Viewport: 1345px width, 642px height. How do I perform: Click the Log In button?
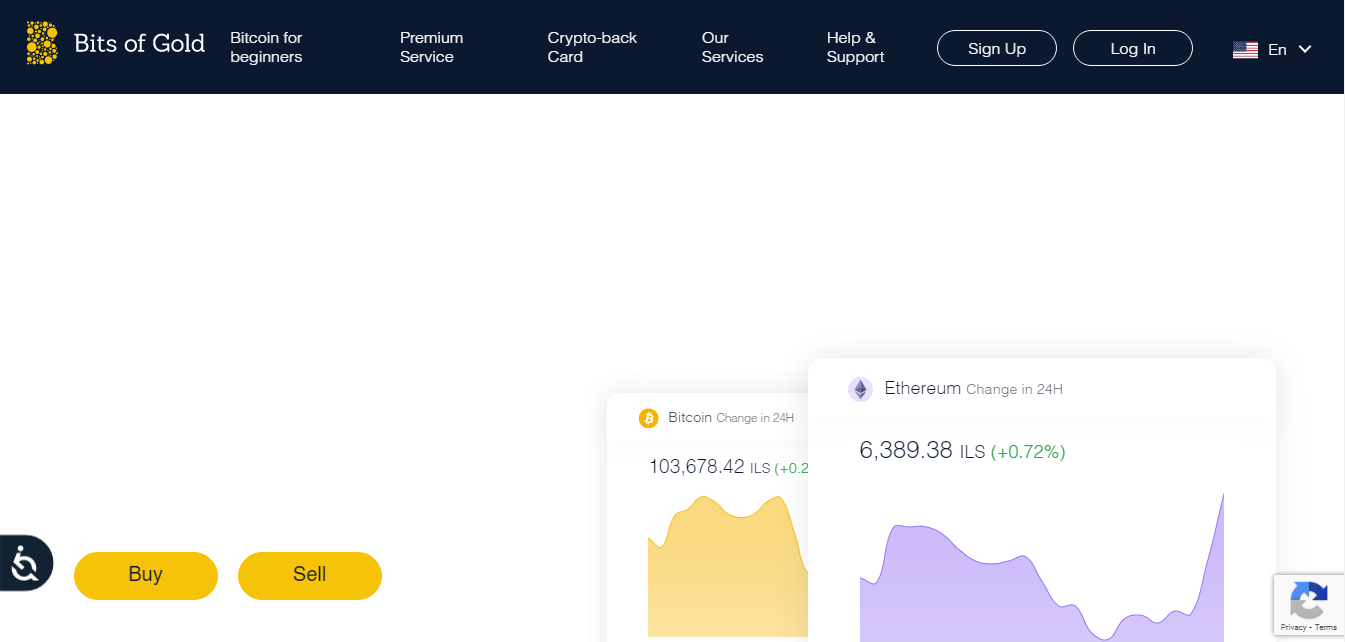click(x=1133, y=48)
